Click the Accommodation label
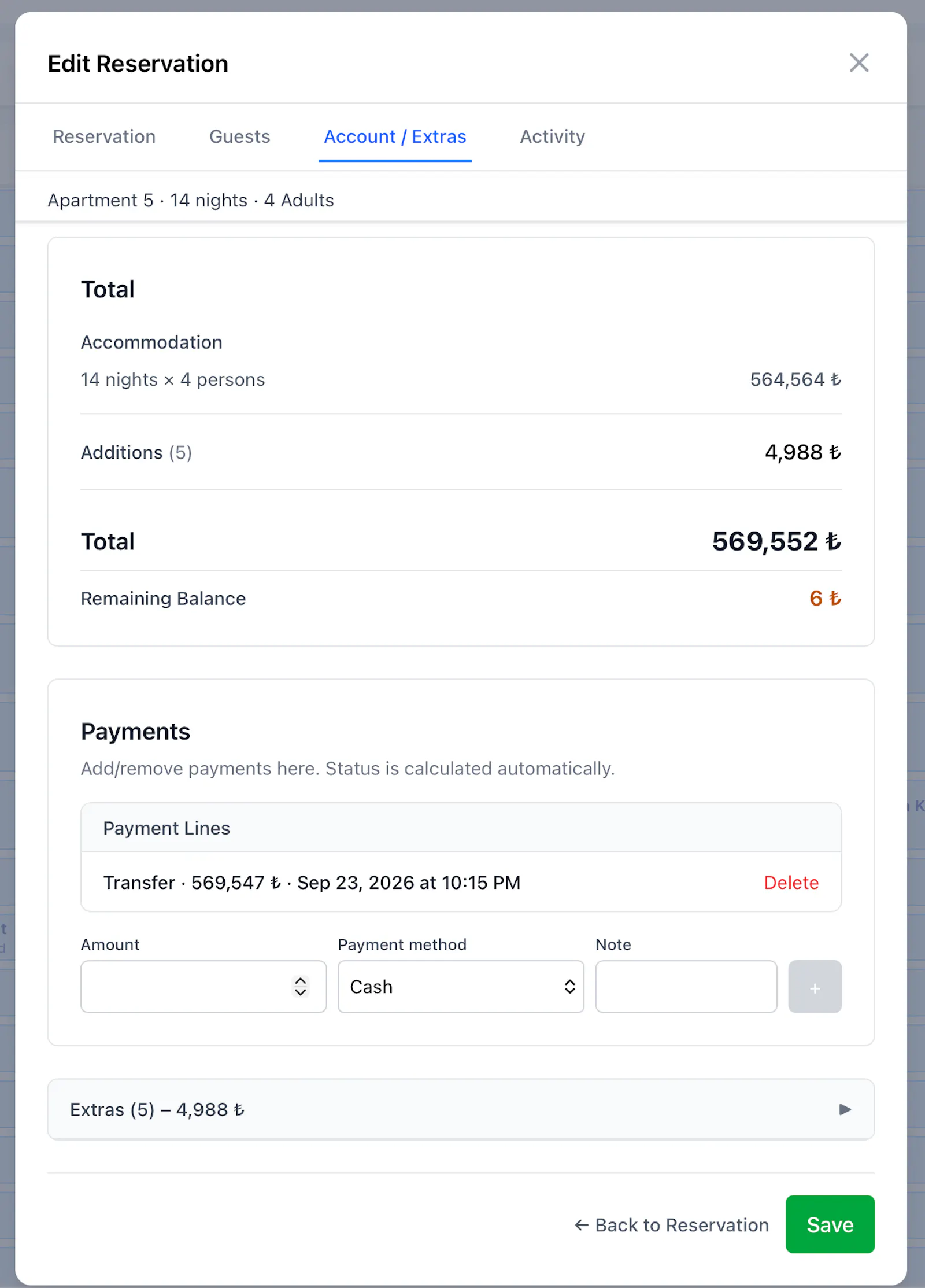Image resolution: width=925 pixels, height=1288 pixels. [151, 342]
